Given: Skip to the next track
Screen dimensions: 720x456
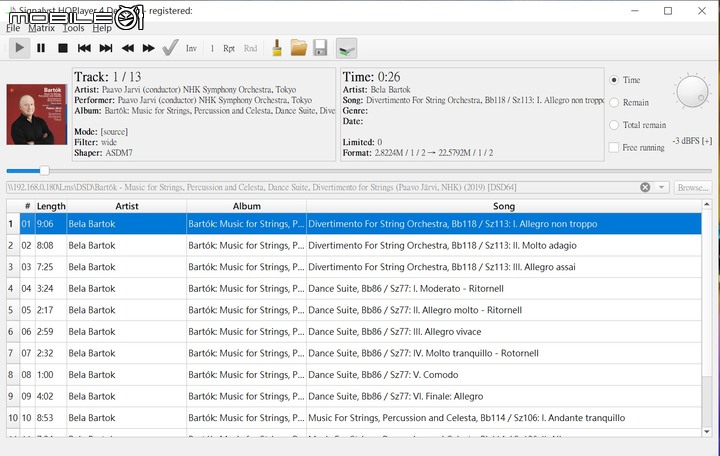Looking at the screenshot, I should coord(106,48).
